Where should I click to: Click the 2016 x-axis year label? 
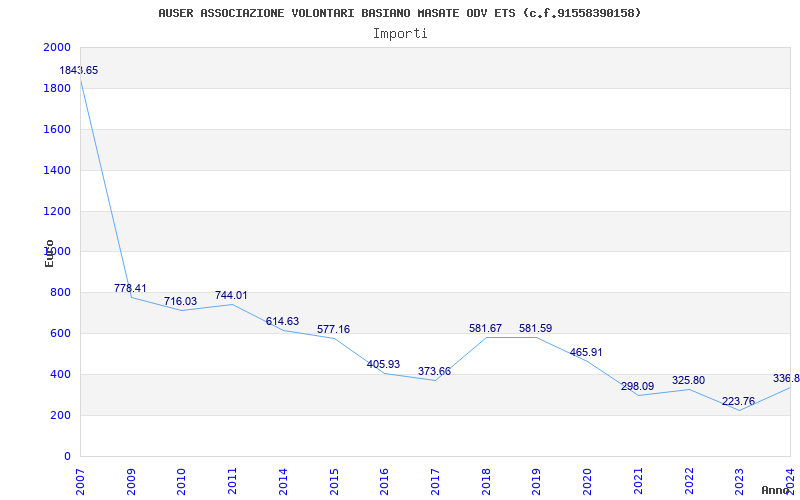click(384, 479)
